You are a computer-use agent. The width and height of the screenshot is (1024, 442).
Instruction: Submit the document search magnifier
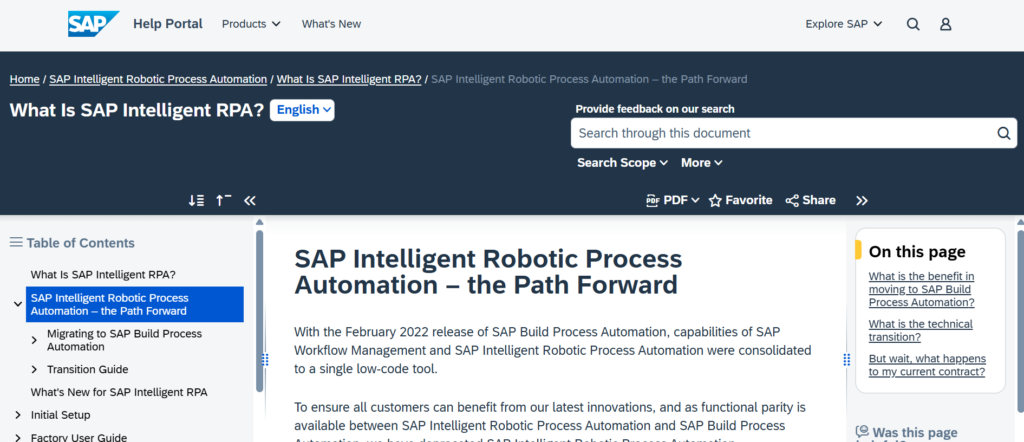coord(1004,133)
